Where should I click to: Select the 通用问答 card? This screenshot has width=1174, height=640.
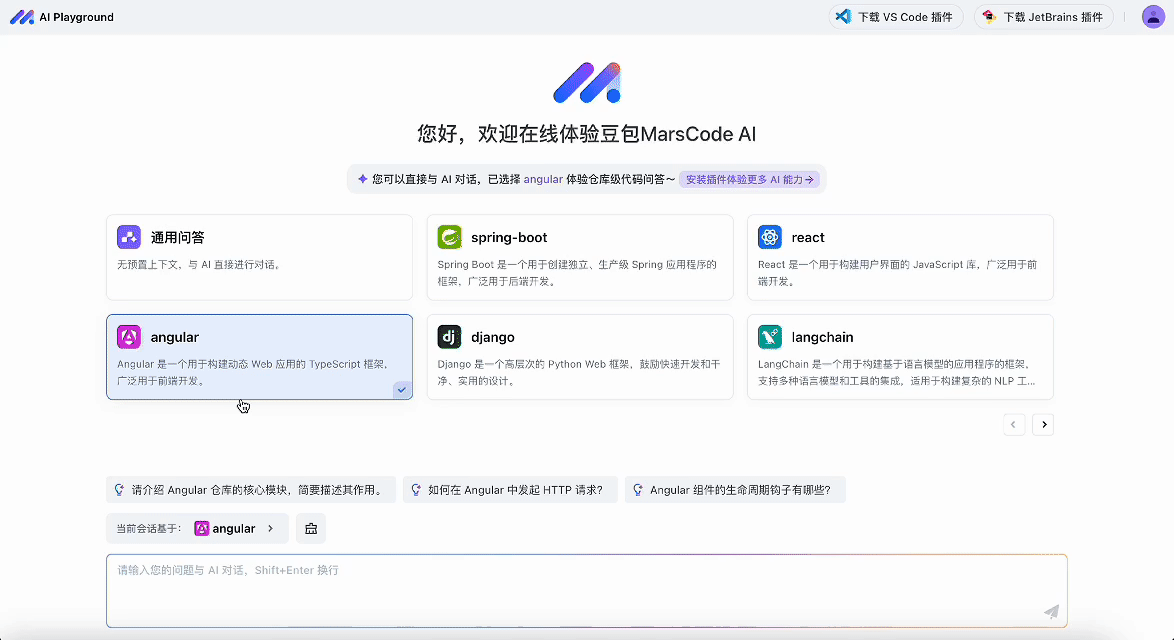(x=259, y=257)
